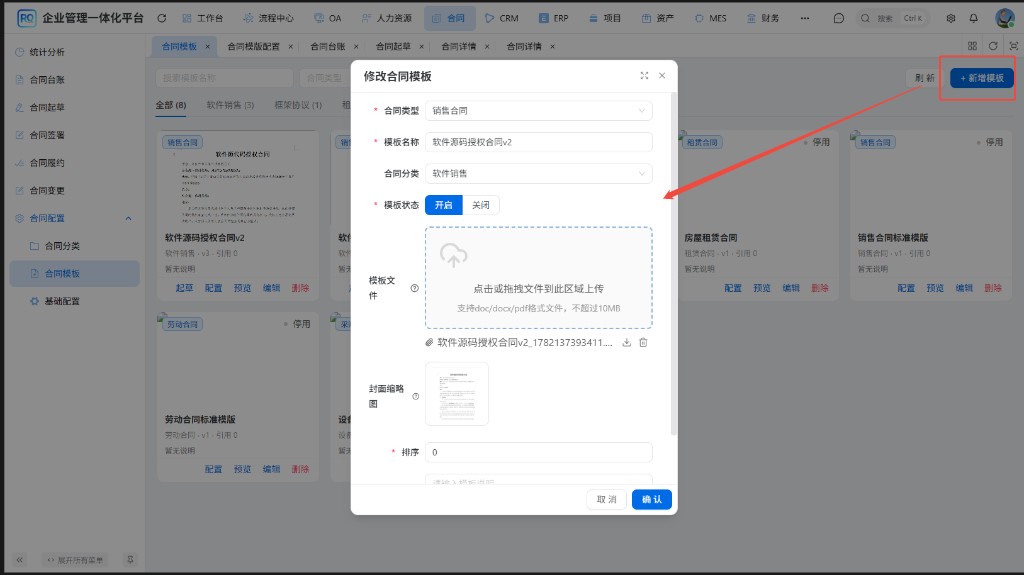Viewport: 1024px width, 575px height.
Task: Open the 流程中心 top menu
Action: coord(268,18)
